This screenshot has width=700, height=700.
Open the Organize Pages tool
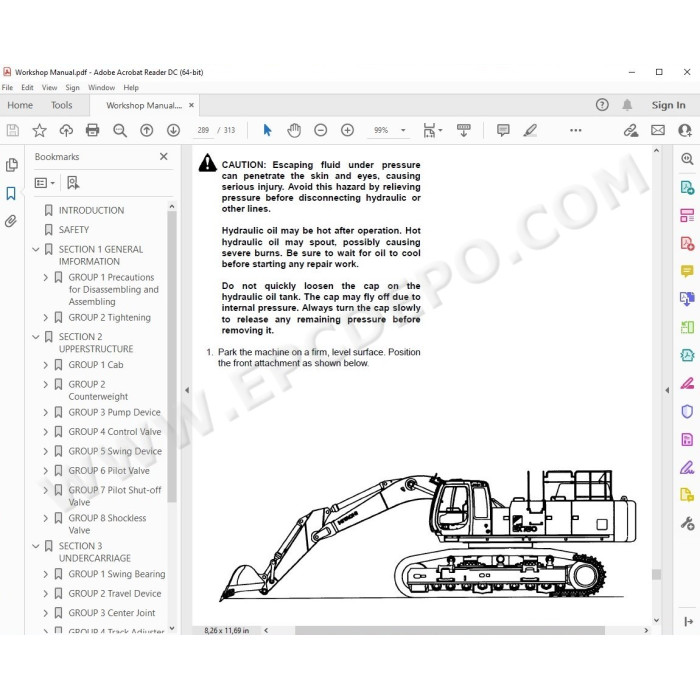click(687, 215)
